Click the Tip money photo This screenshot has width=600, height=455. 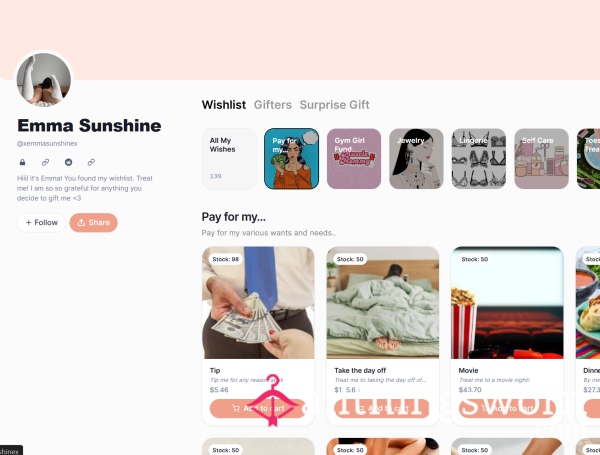tap(258, 303)
